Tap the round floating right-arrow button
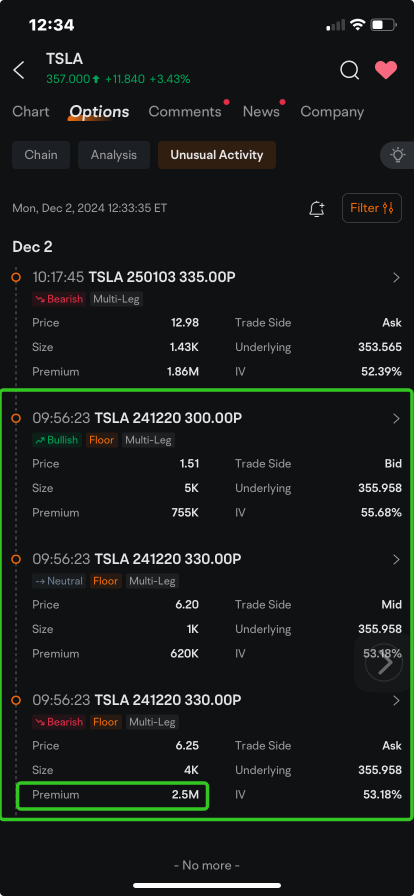The image size is (414, 896). (384, 663)
